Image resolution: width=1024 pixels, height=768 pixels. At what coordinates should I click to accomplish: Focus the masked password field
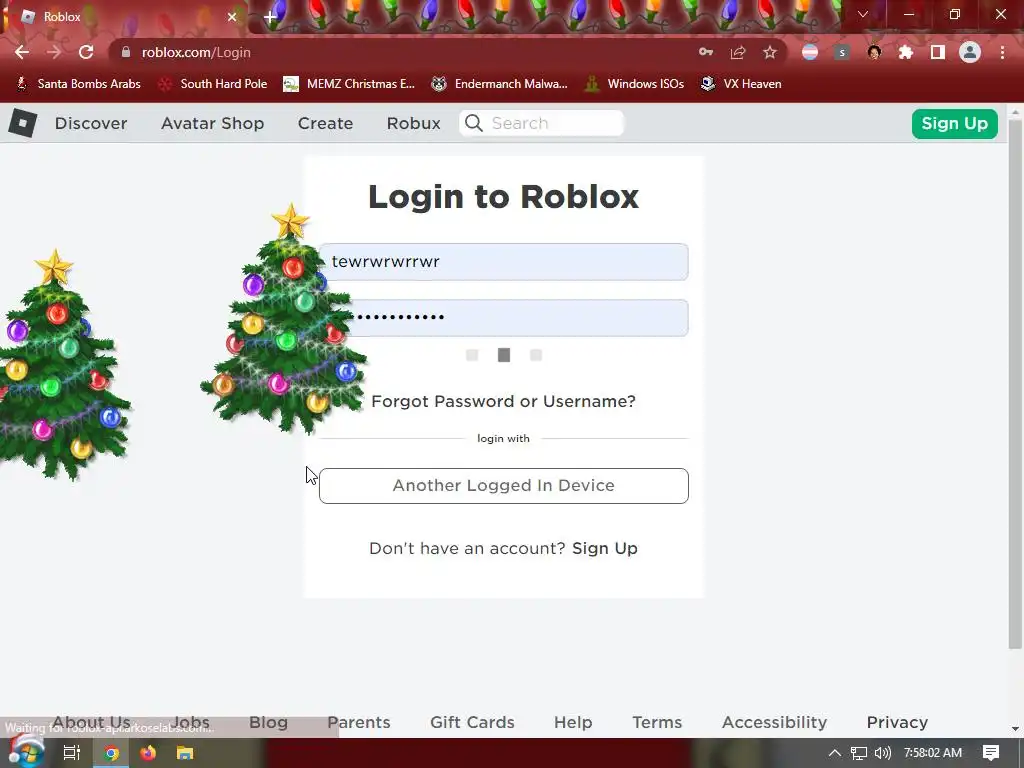[x=504, y=318]
